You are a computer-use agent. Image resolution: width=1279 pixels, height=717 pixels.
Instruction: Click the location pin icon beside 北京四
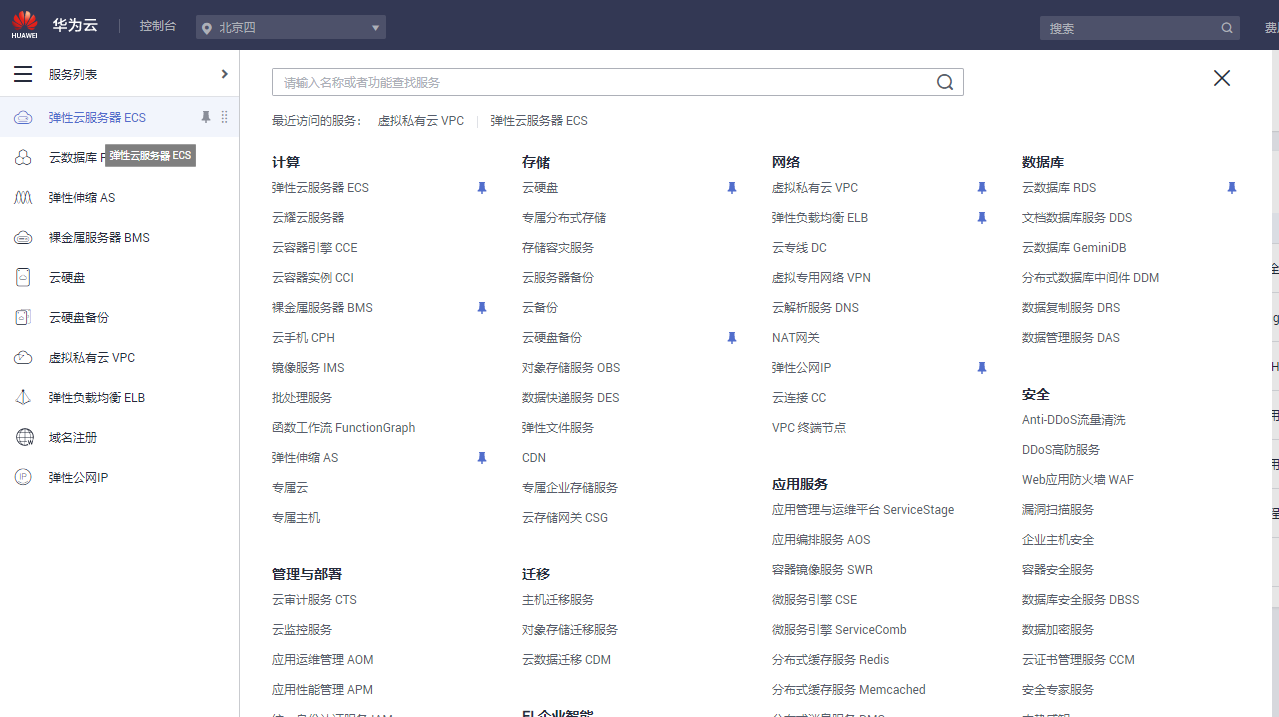point(207,28)
